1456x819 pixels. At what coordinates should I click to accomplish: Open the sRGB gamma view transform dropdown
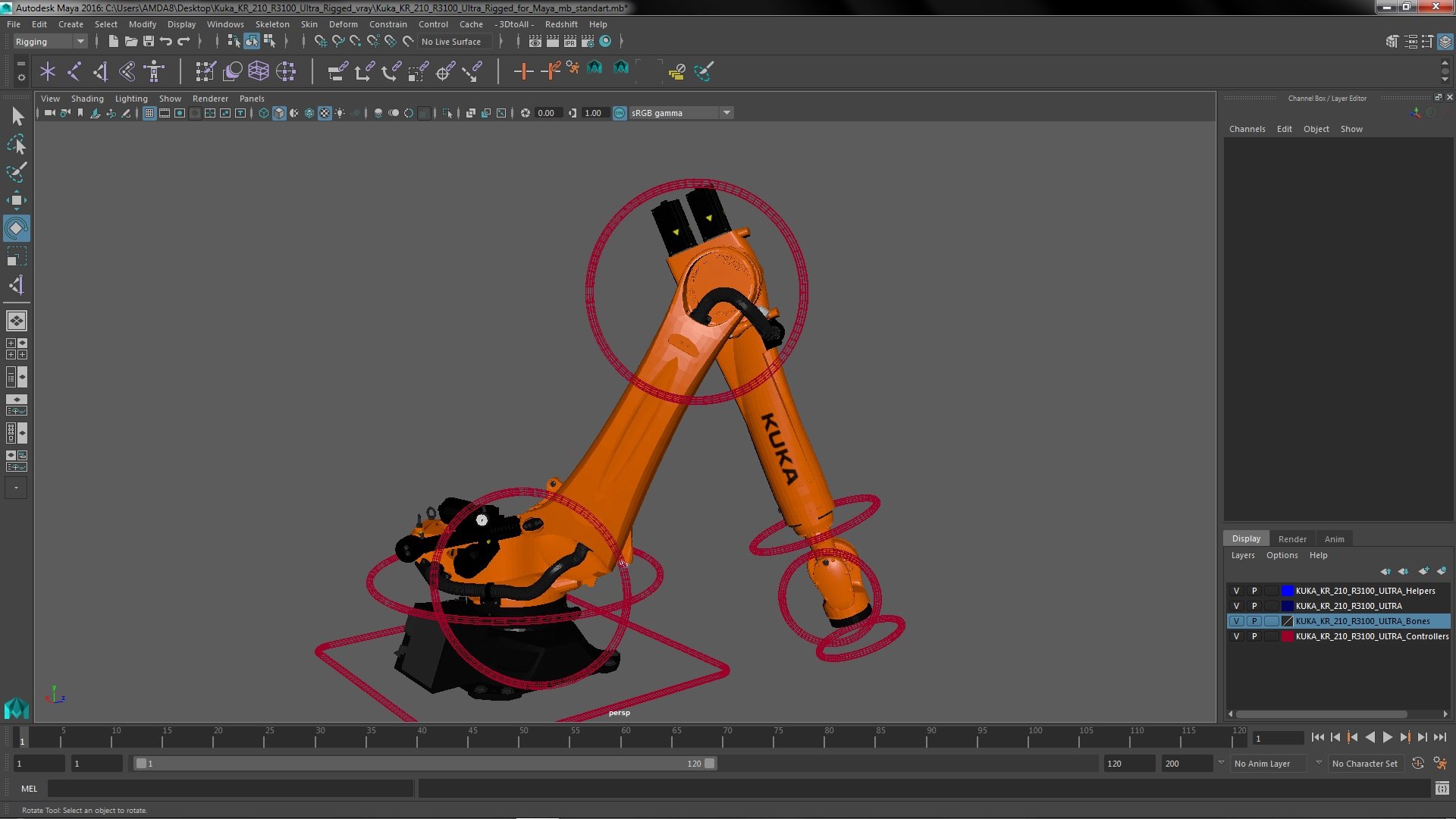[680, 113]
